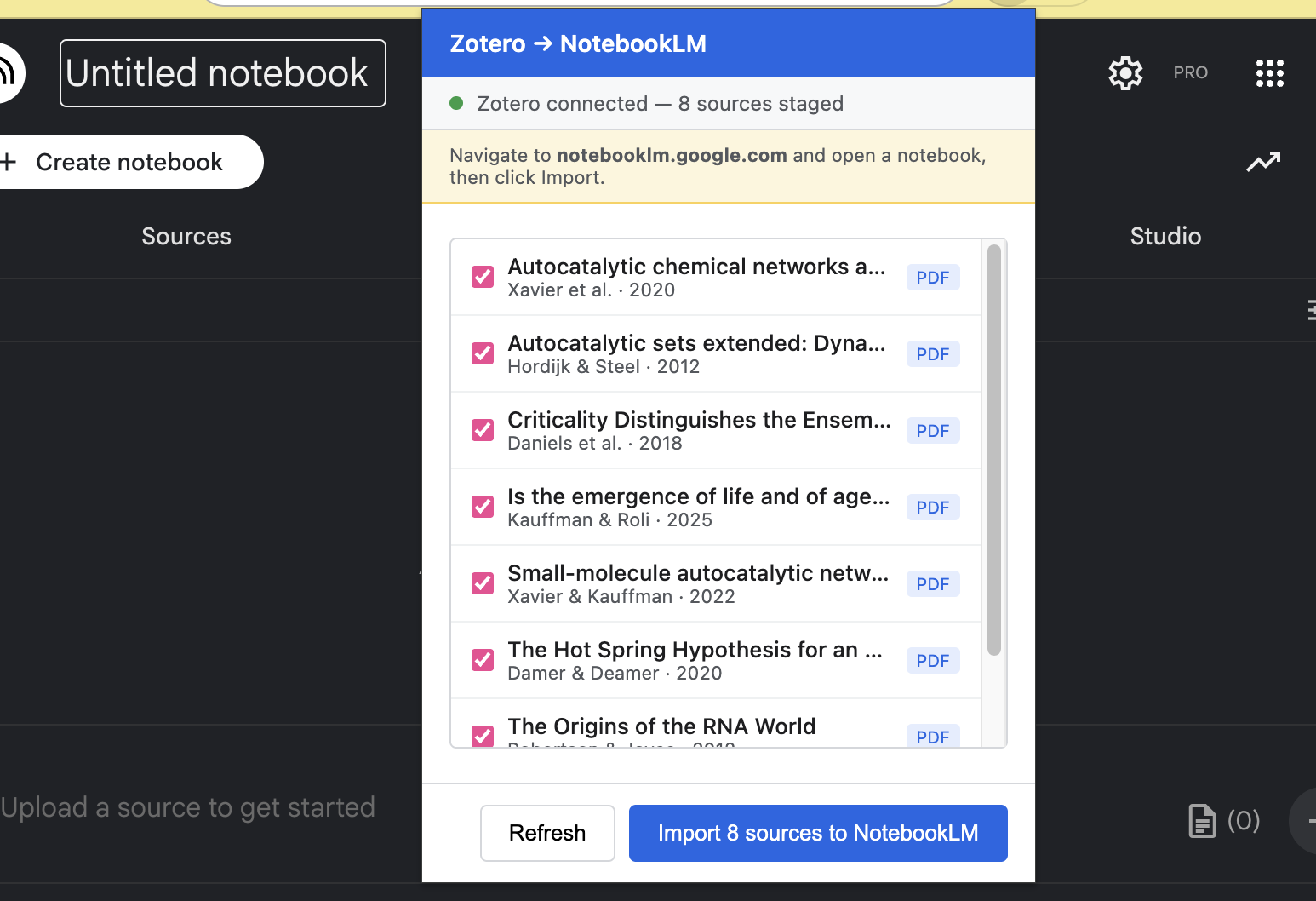Viewport: 1316px width, 901px height.
Task: Uncheck the Kauffman & Roli 2025 source
Action: (483, 507)
